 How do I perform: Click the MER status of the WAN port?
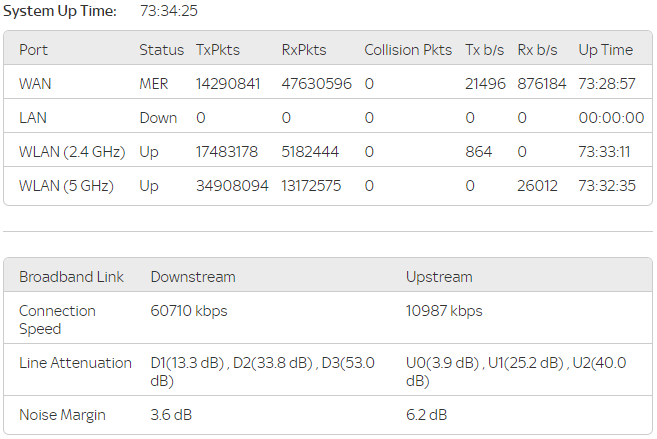(x=153, y=84)
